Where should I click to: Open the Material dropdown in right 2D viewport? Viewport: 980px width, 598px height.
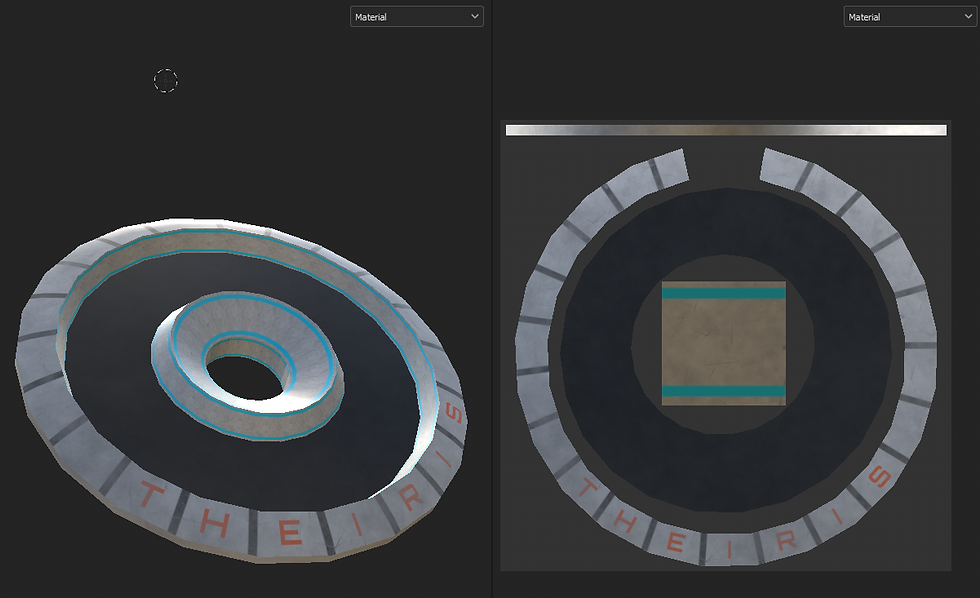click(x=910, y=17)
